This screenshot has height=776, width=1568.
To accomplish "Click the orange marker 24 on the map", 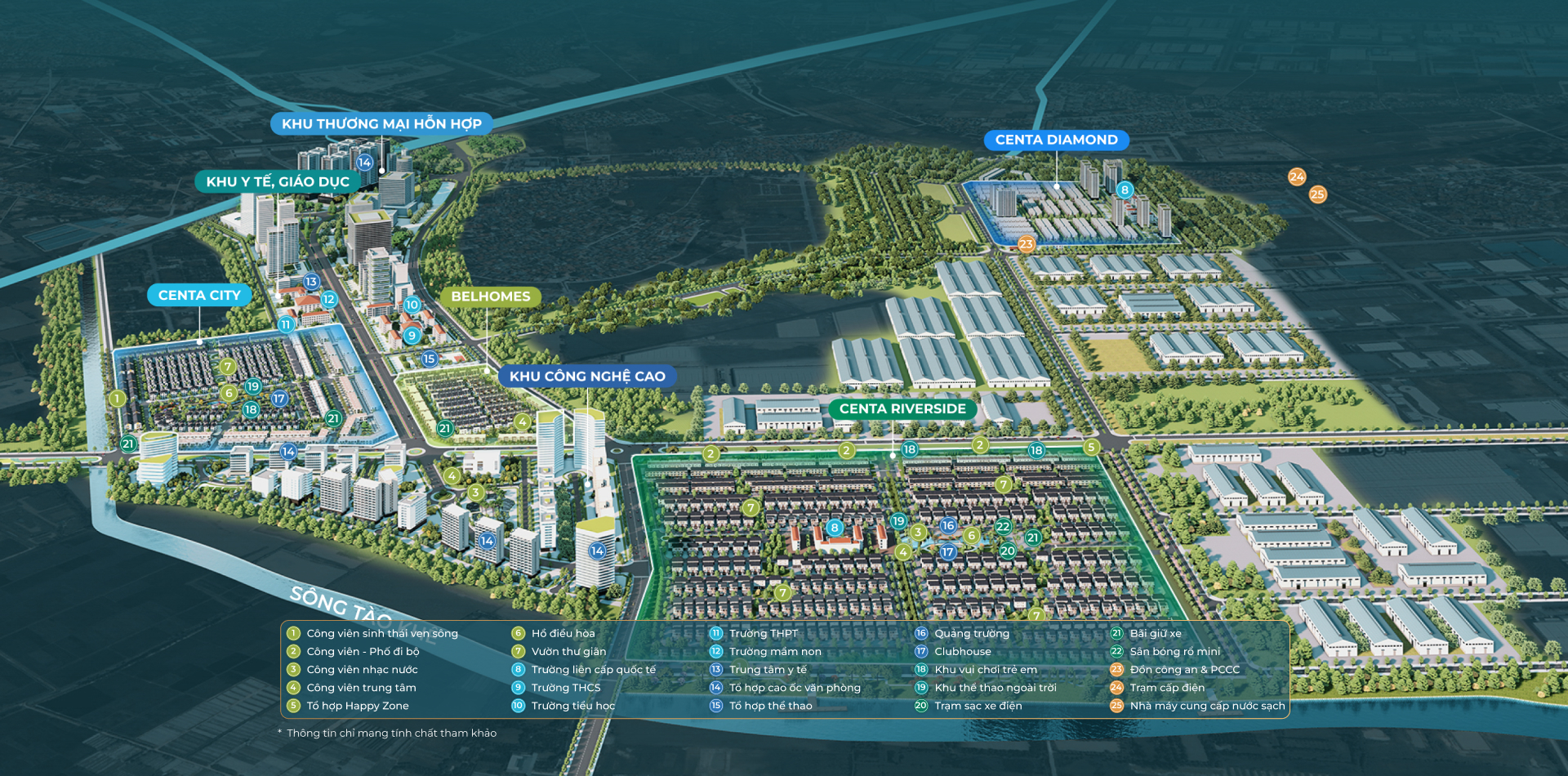I will [x=1297, y=176].
